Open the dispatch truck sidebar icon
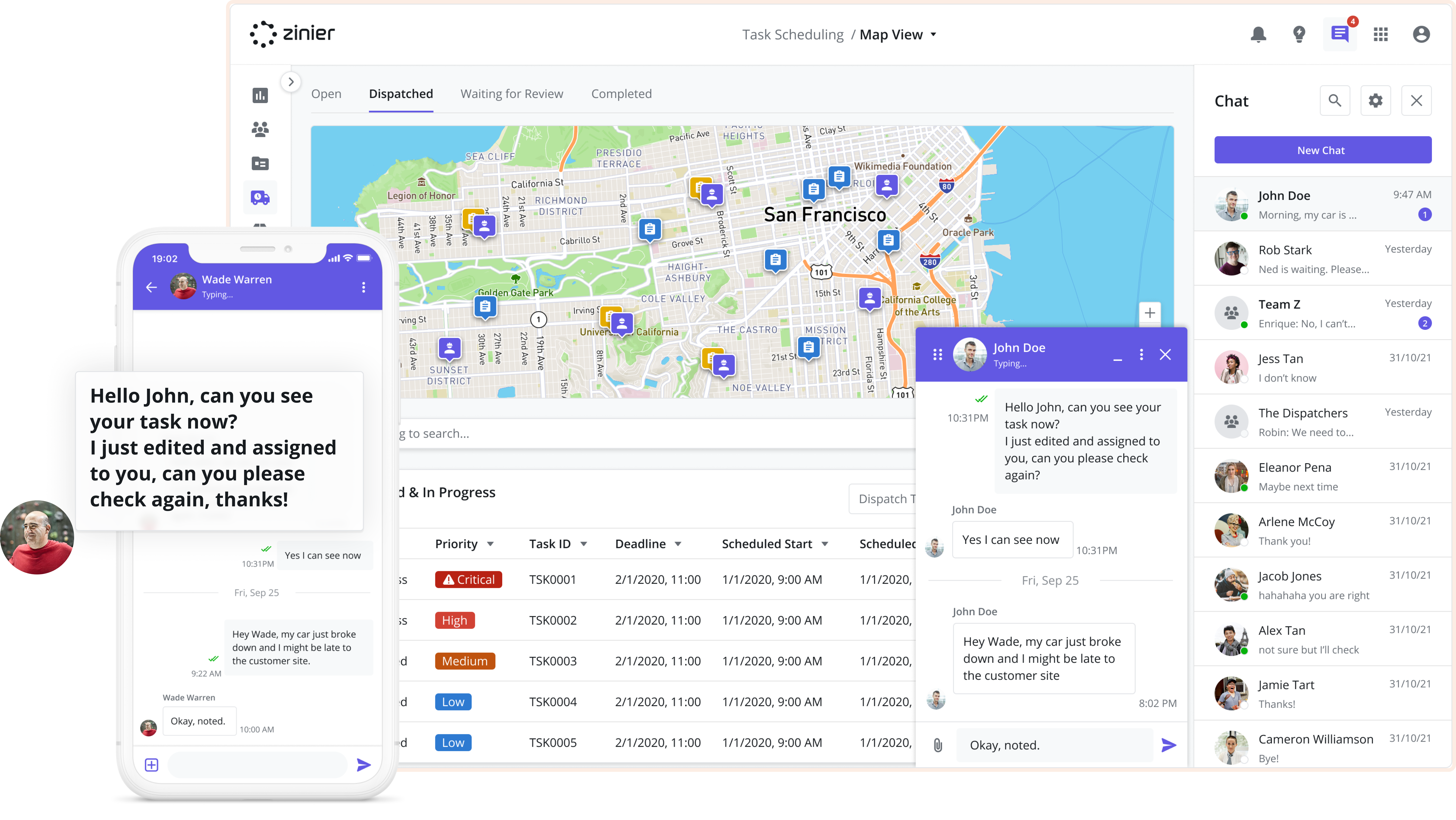The width and height of the screenshot is (1456, 820). pos(260,197)
